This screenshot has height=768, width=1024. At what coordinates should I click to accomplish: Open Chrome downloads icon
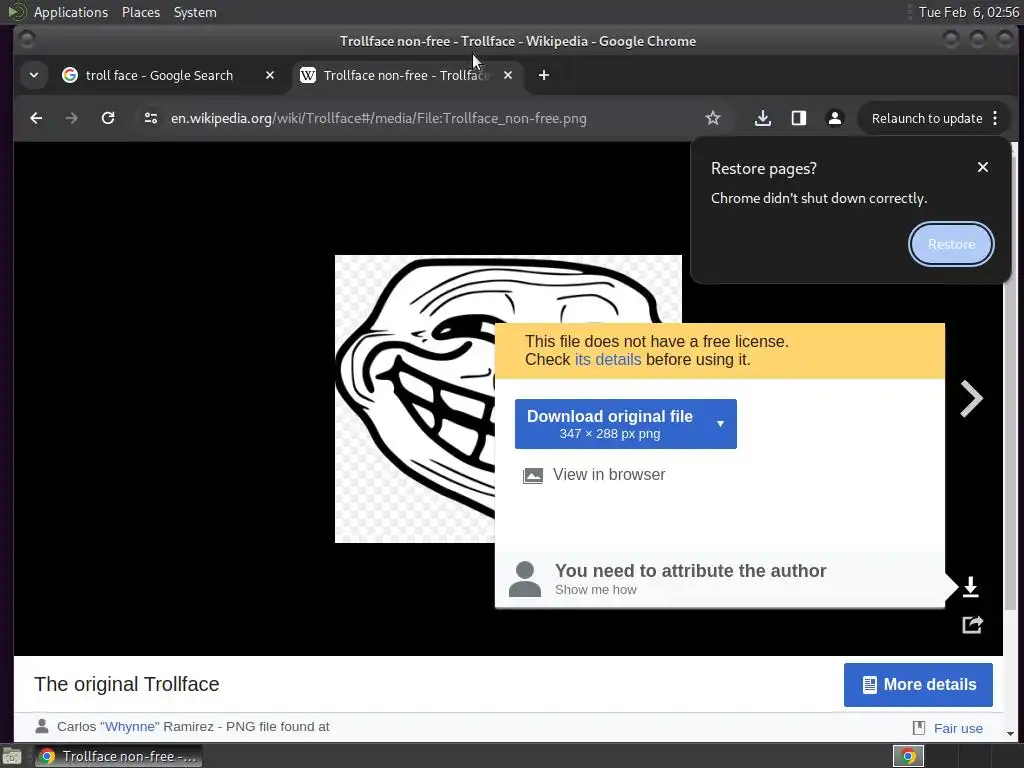pyautogui.click(x=762, y=118)
